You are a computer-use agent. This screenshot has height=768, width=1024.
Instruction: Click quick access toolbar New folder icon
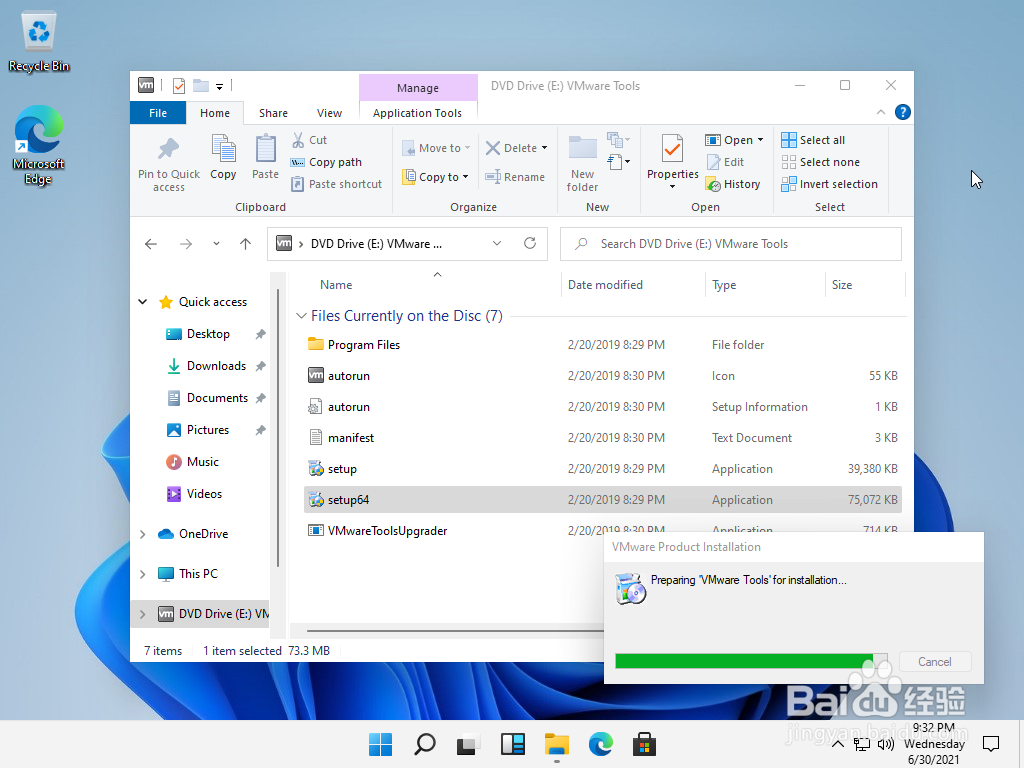coord(200,86)
